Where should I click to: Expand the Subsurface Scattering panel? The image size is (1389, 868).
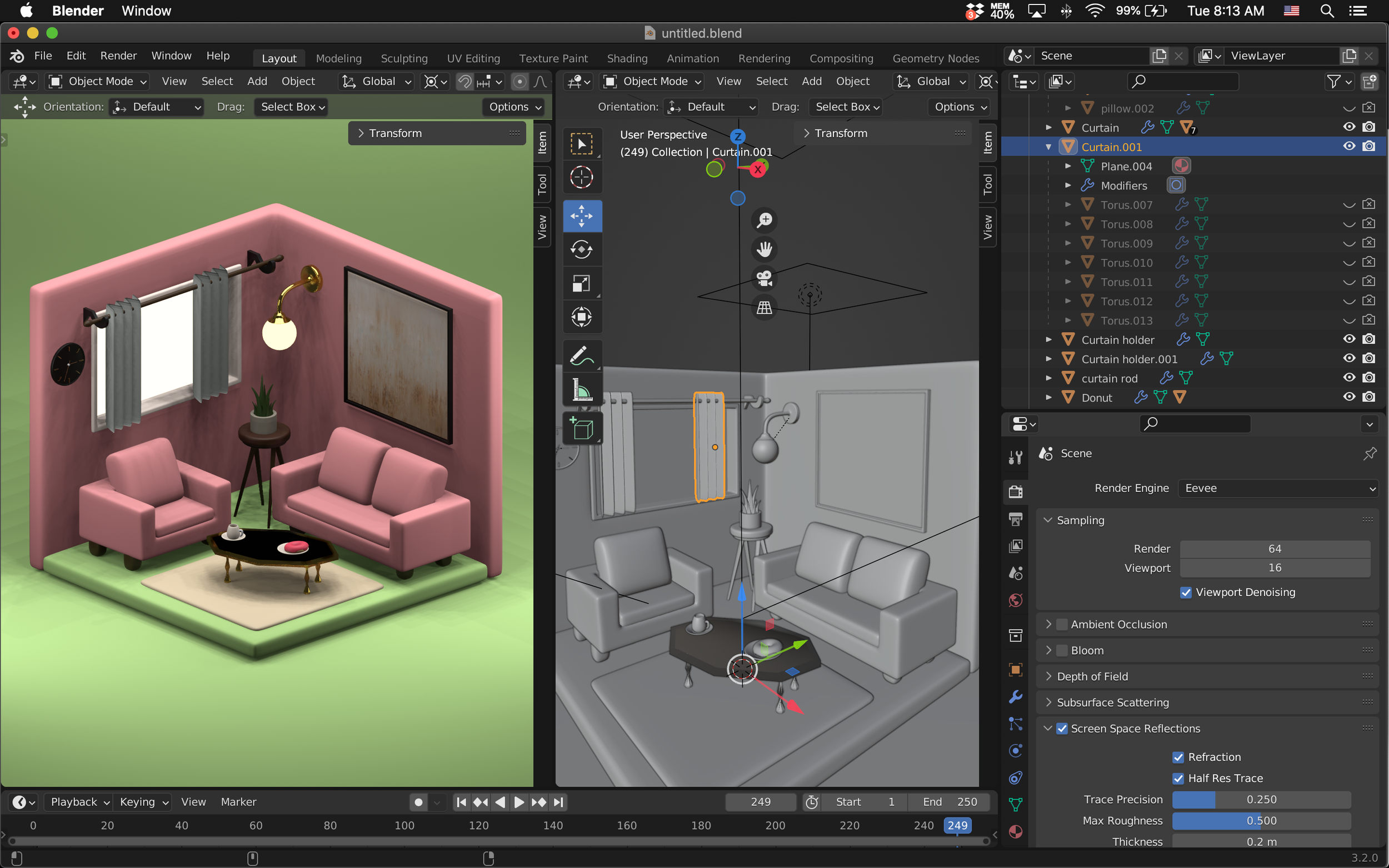tap(1048, 703)
